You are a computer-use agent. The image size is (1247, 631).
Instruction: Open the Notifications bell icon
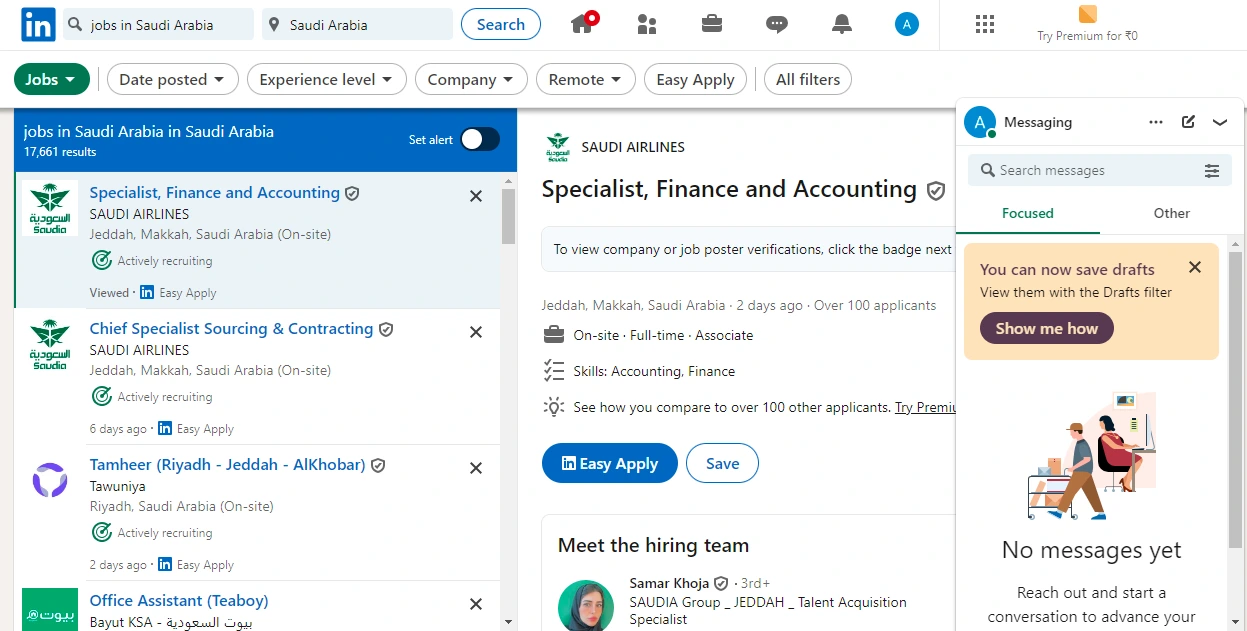click(842, 24)
